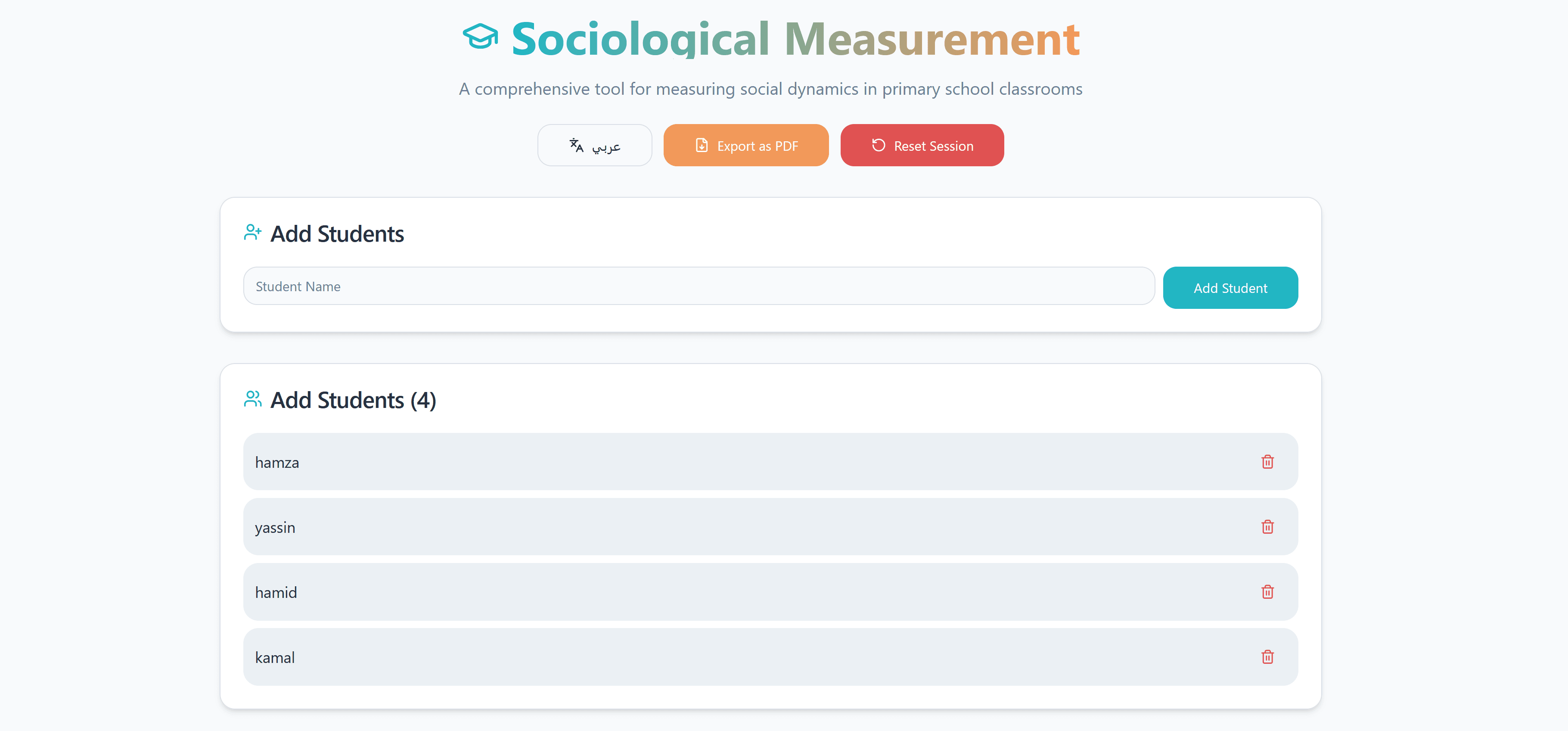Screen dimensions: 1568x731
Task: Reset the current session
Action: click(922, 145)
